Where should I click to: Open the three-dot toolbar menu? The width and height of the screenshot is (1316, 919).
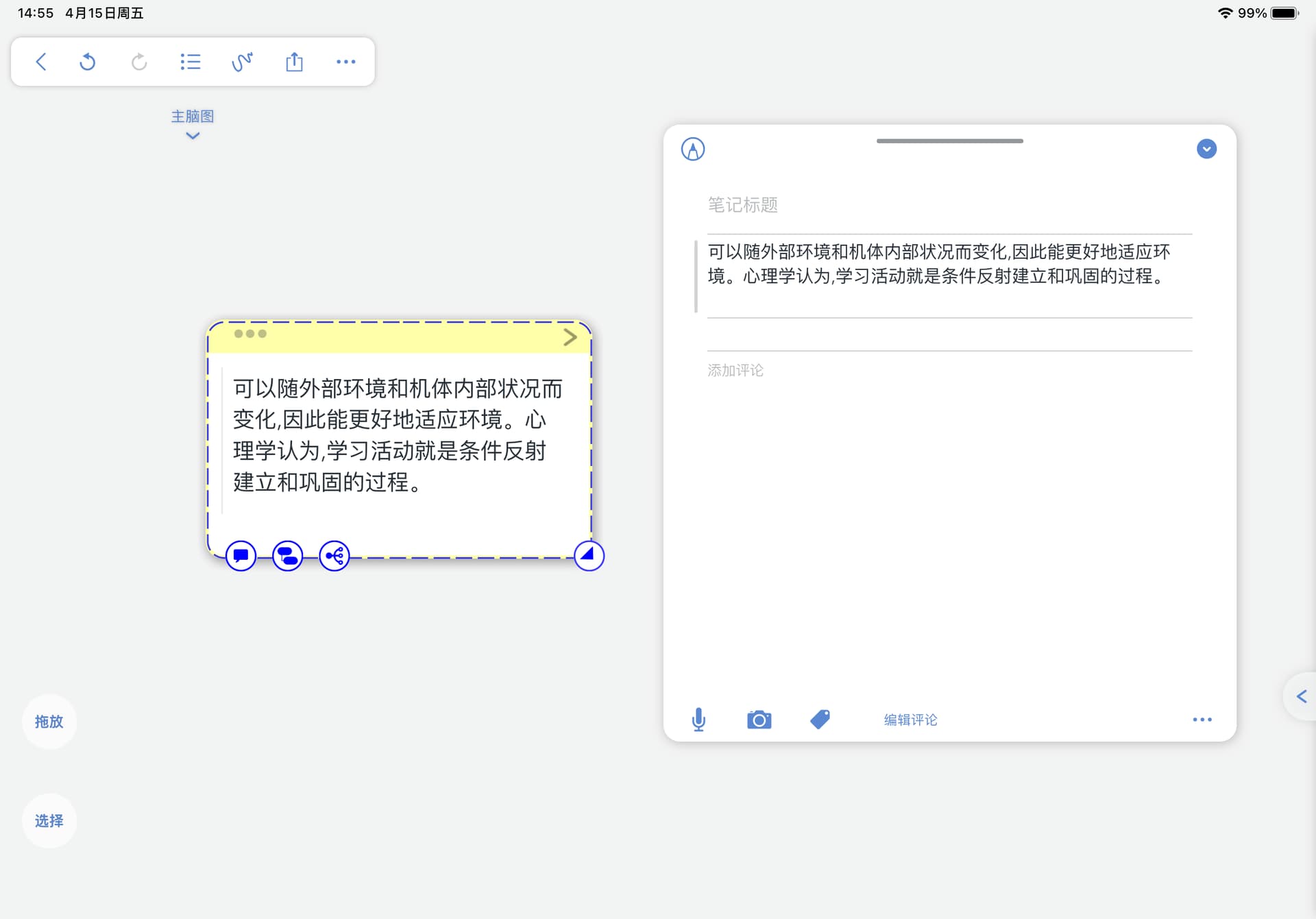click(x=345, y=62)
